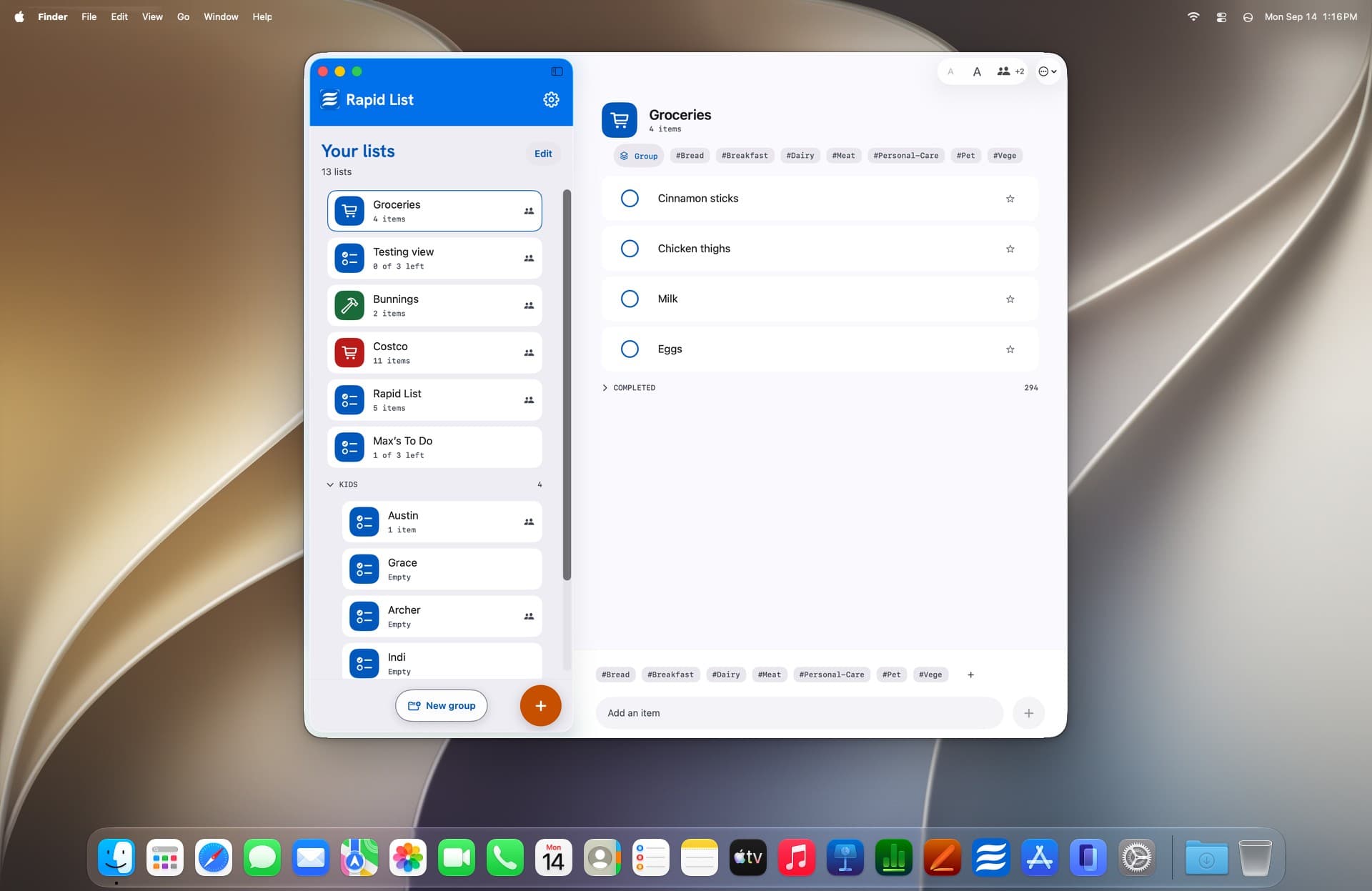
Task: Filter by #Dairy tag at top
Action: tap(800, 156)
